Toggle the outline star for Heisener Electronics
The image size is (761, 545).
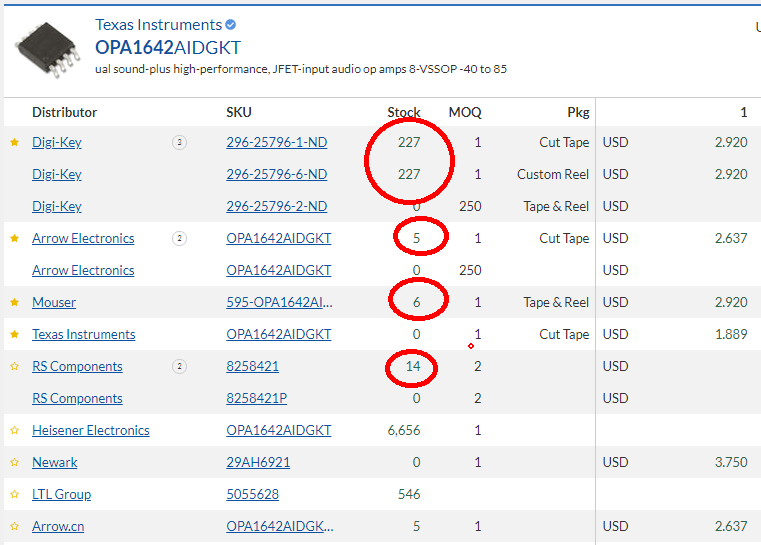[x=15, y=430]
